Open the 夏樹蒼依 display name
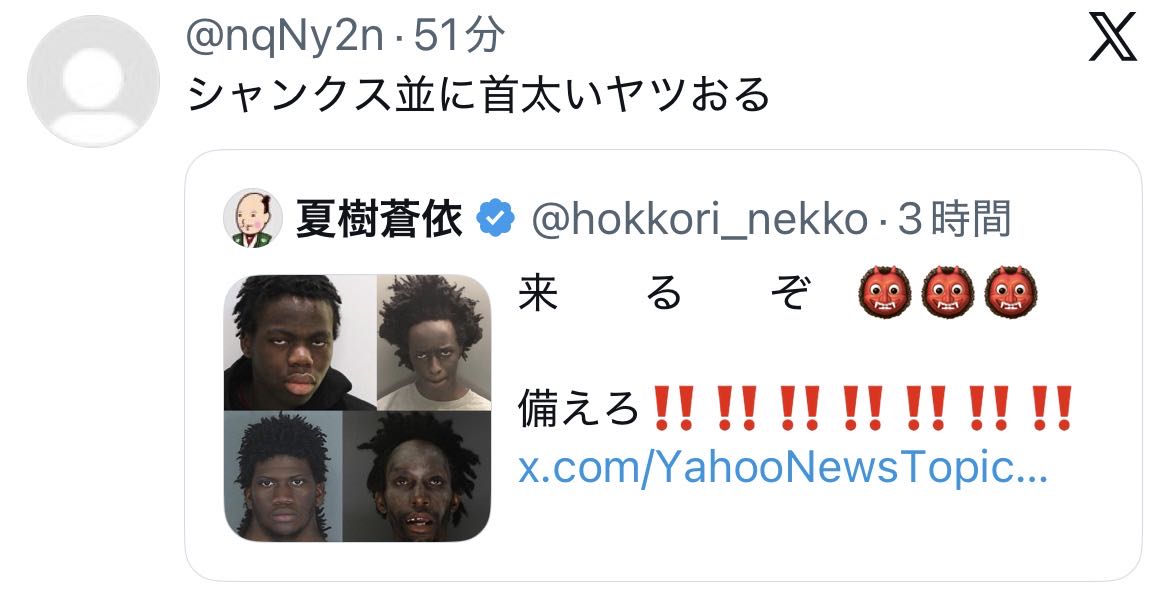This screenshot has width=1170, height=591. coord(380,219)
